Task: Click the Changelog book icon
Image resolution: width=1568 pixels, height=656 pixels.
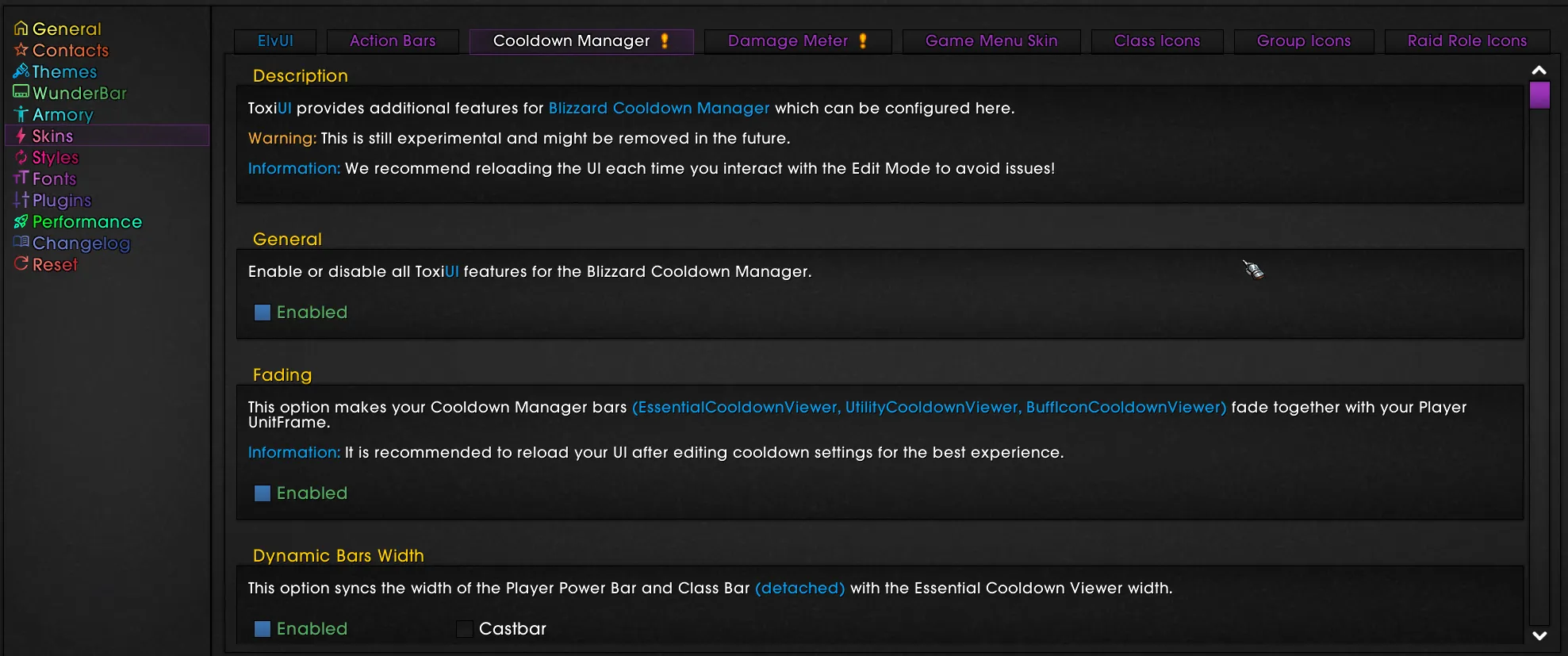Action: 21,242
